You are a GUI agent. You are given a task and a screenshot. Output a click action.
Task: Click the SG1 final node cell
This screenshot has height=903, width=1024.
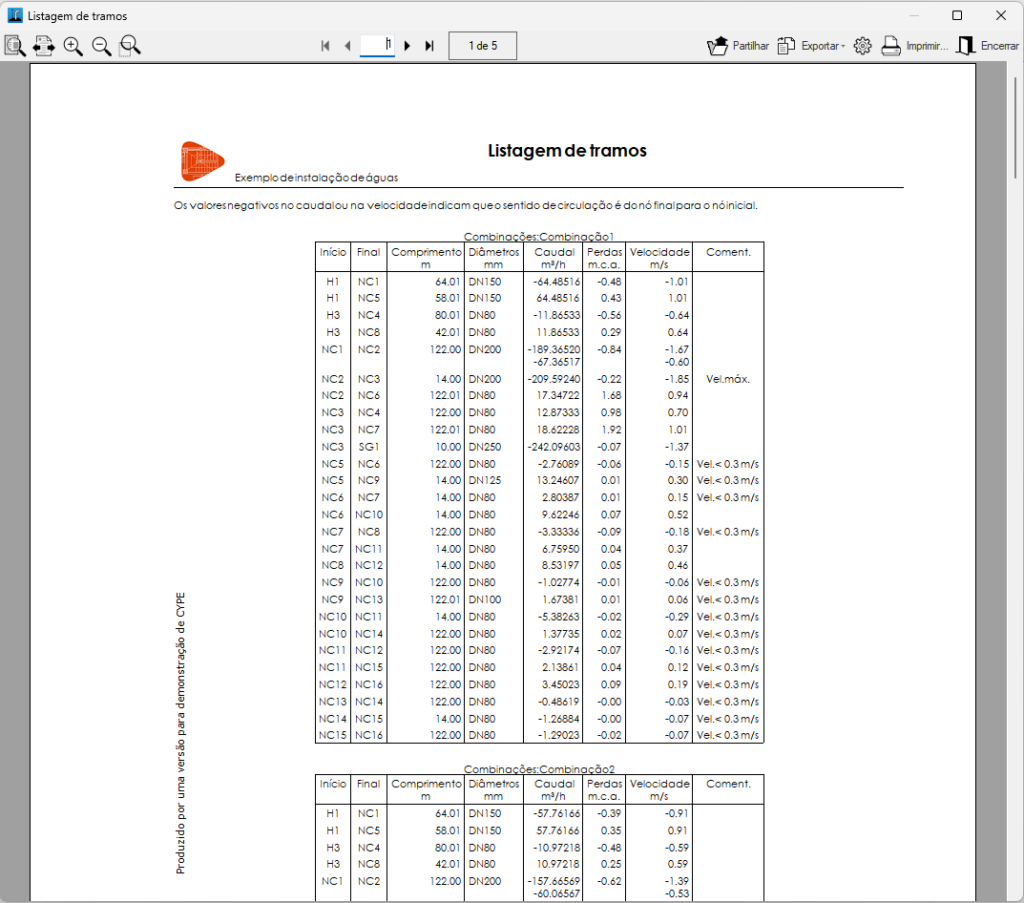[368, 447]
